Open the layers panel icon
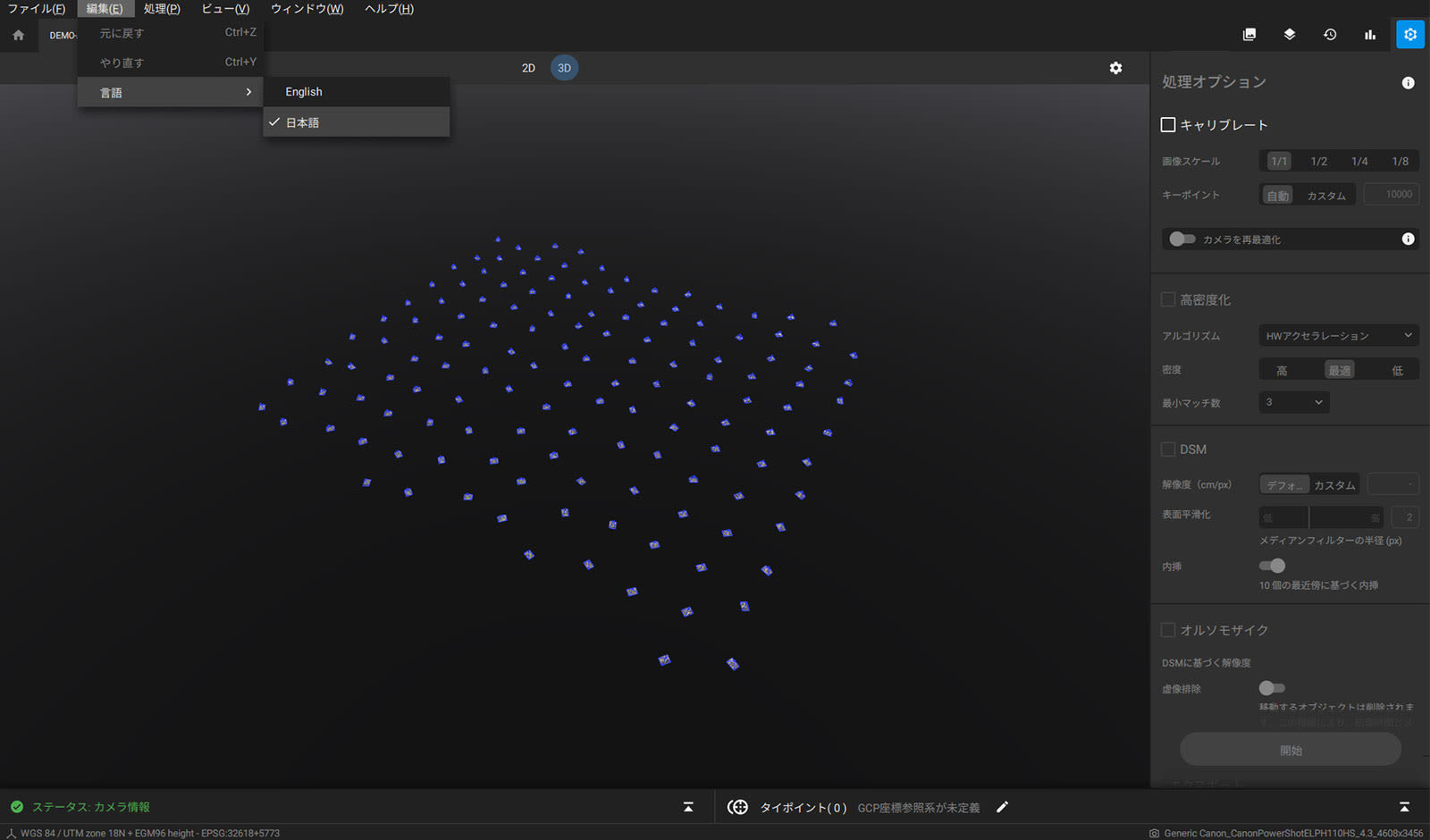Screen dimensions: 1430x840 1290,35
